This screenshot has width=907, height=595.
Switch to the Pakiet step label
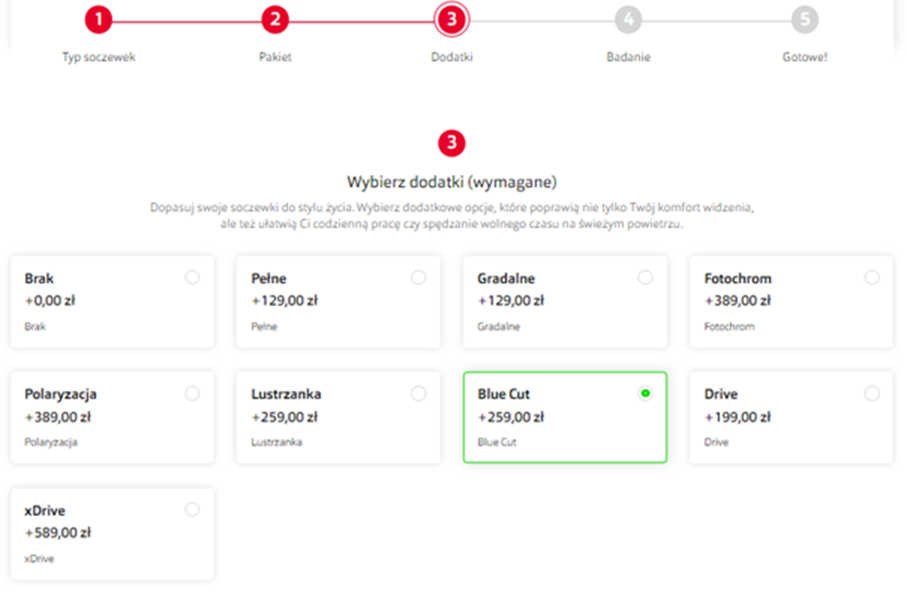point(275,57)
